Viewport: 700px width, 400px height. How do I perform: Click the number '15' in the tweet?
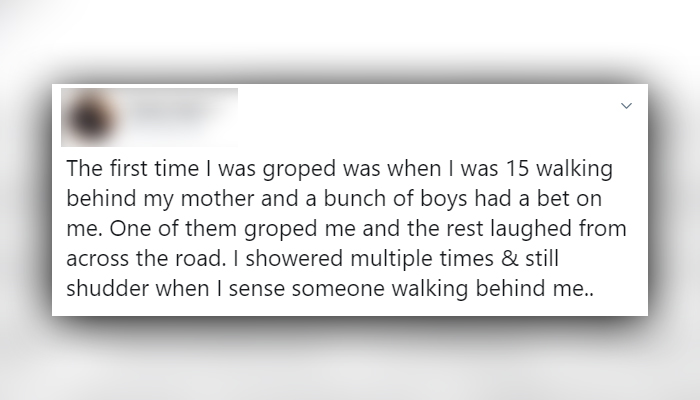[517, 169]
